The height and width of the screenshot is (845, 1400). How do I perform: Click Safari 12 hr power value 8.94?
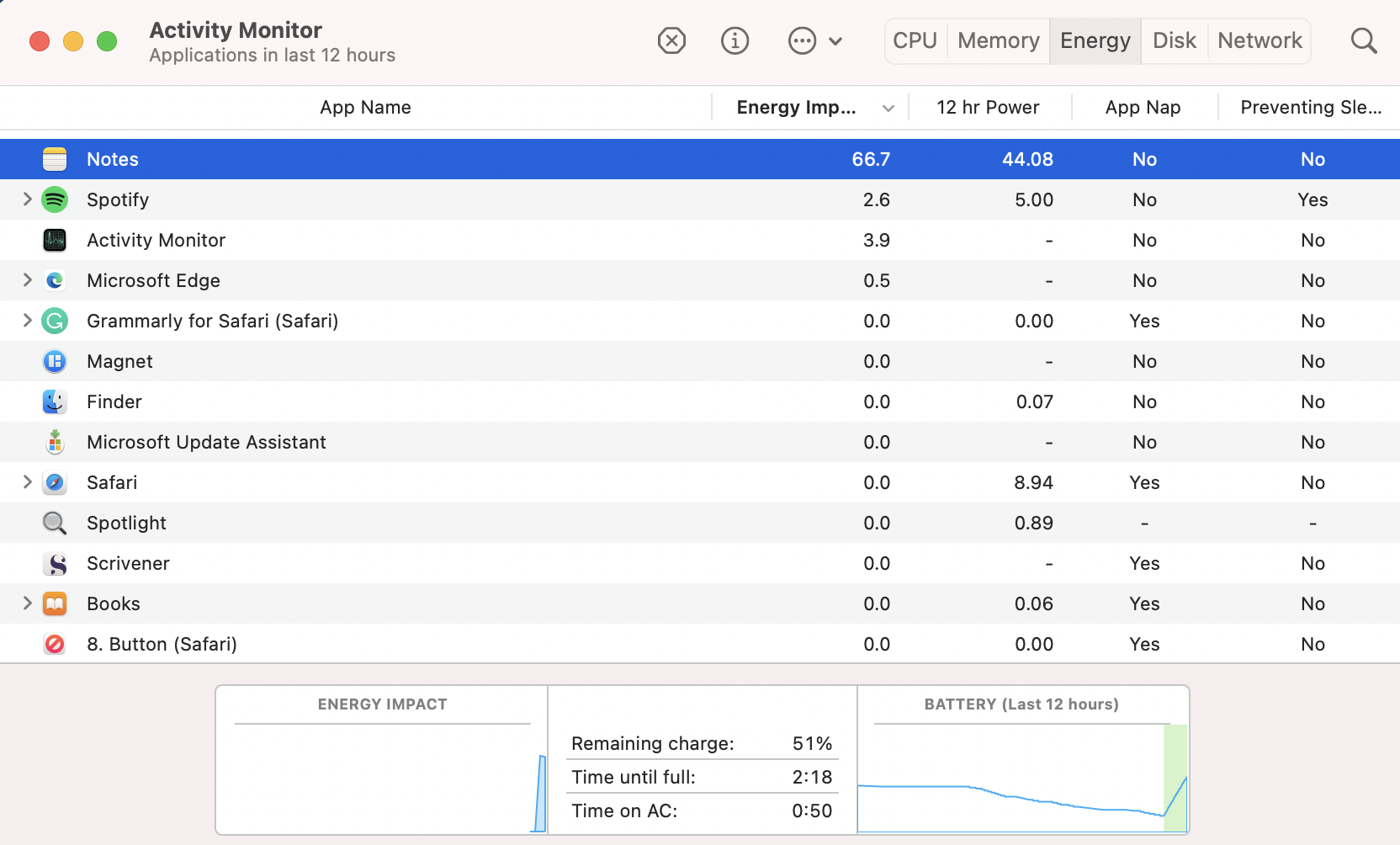(1033, 482)
